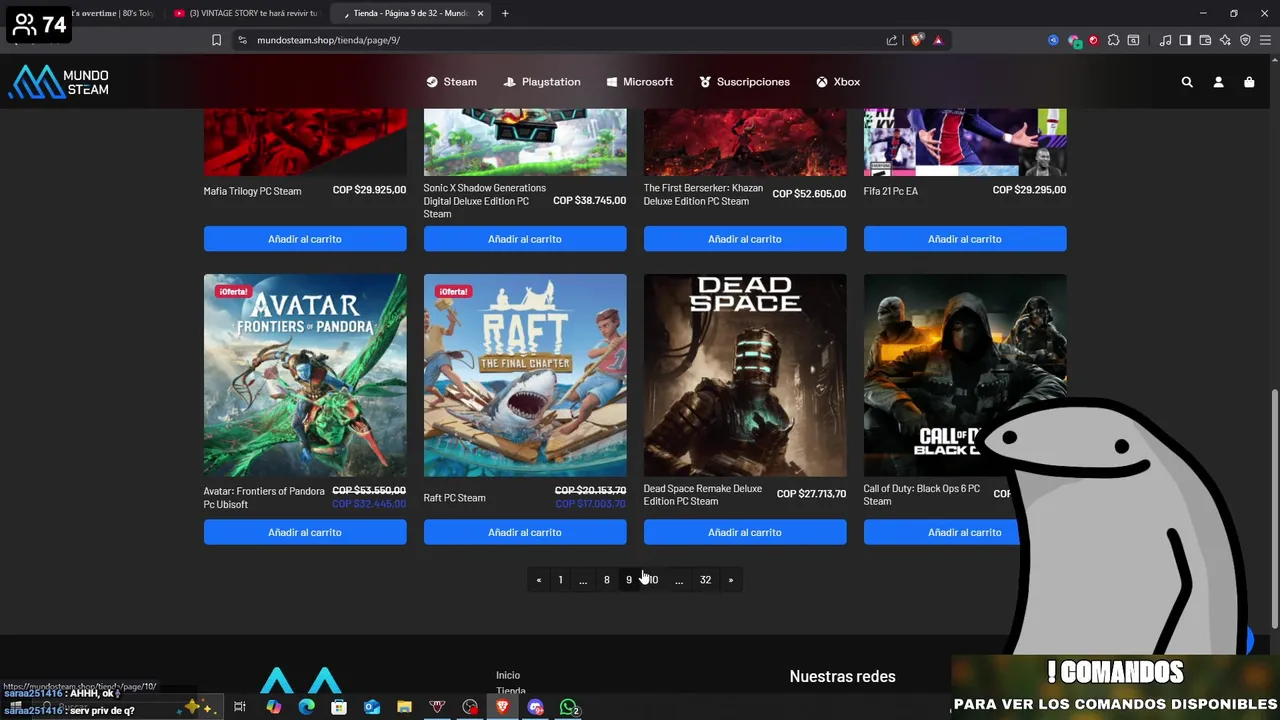Click the Dead Space Remake Deluxe Edition title
The image size is (1280, 720).
pos(702,495)
